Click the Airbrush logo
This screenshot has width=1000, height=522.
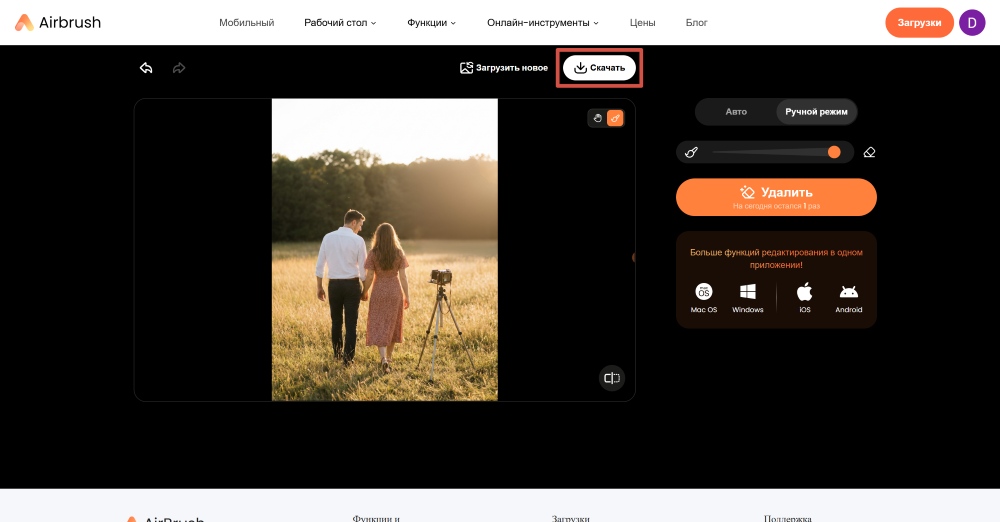point(57,22)
